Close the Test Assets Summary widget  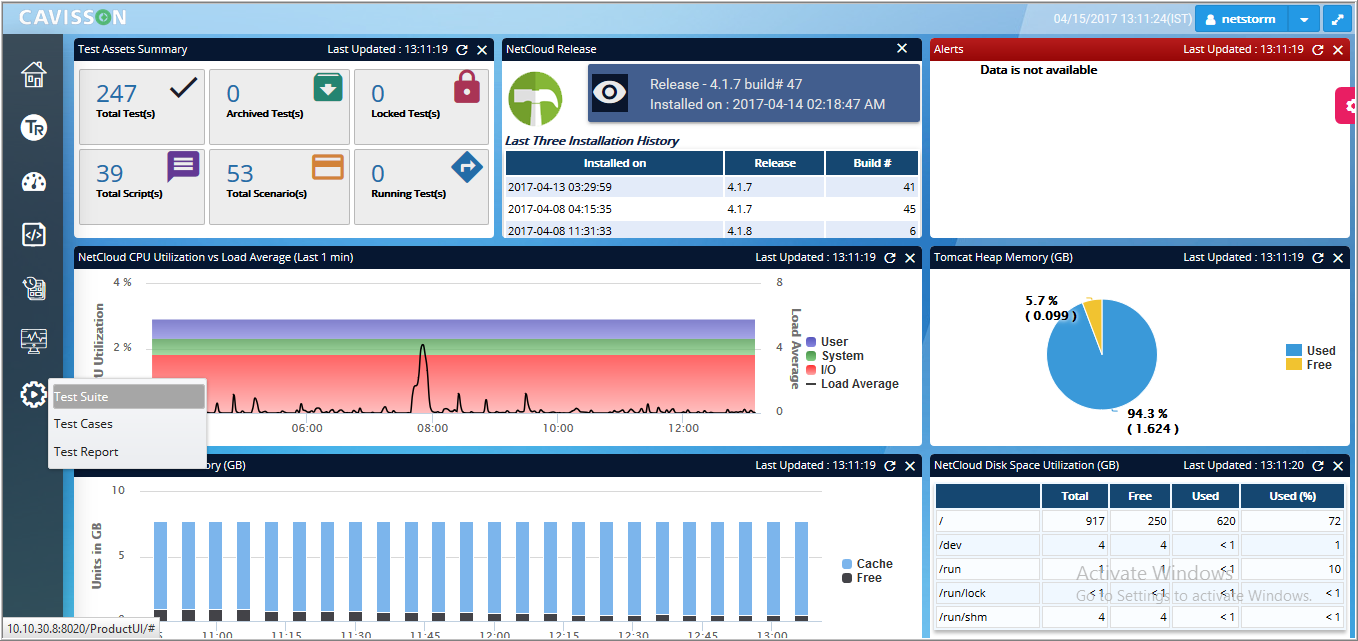point(482,49)
